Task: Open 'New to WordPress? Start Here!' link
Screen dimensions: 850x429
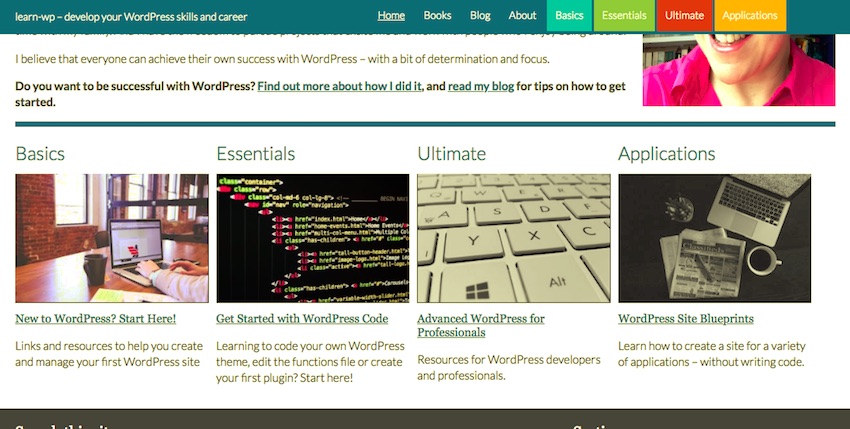Action: pyautogui.click(x=96, y=319)
